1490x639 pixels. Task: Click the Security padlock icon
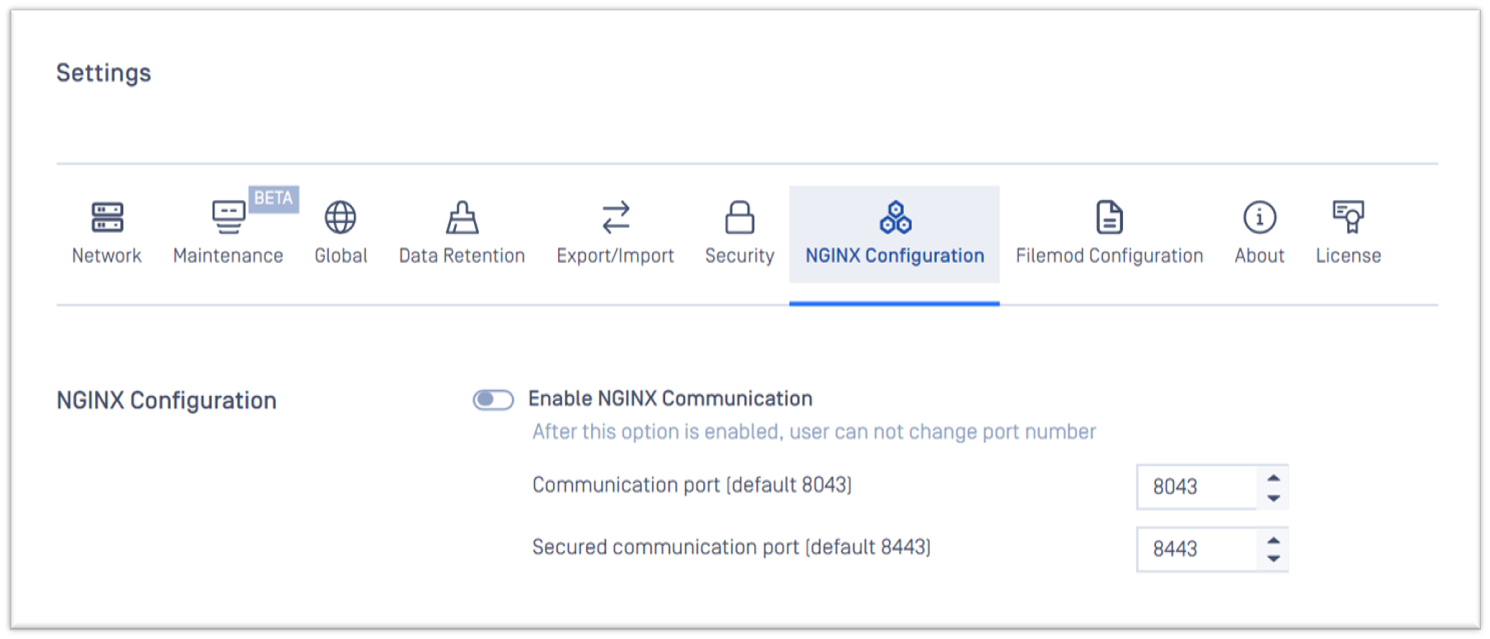740,217
